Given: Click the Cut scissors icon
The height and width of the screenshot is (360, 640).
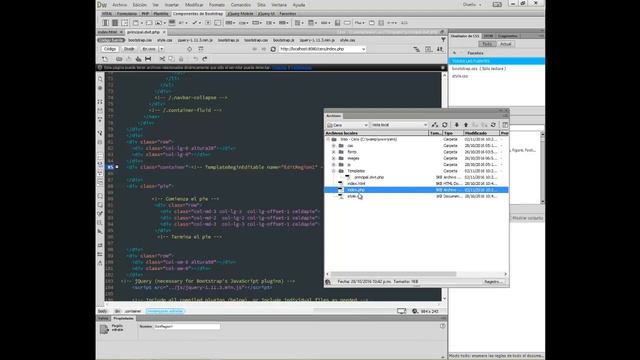Looking at the screenshot, I should point(162,59).
